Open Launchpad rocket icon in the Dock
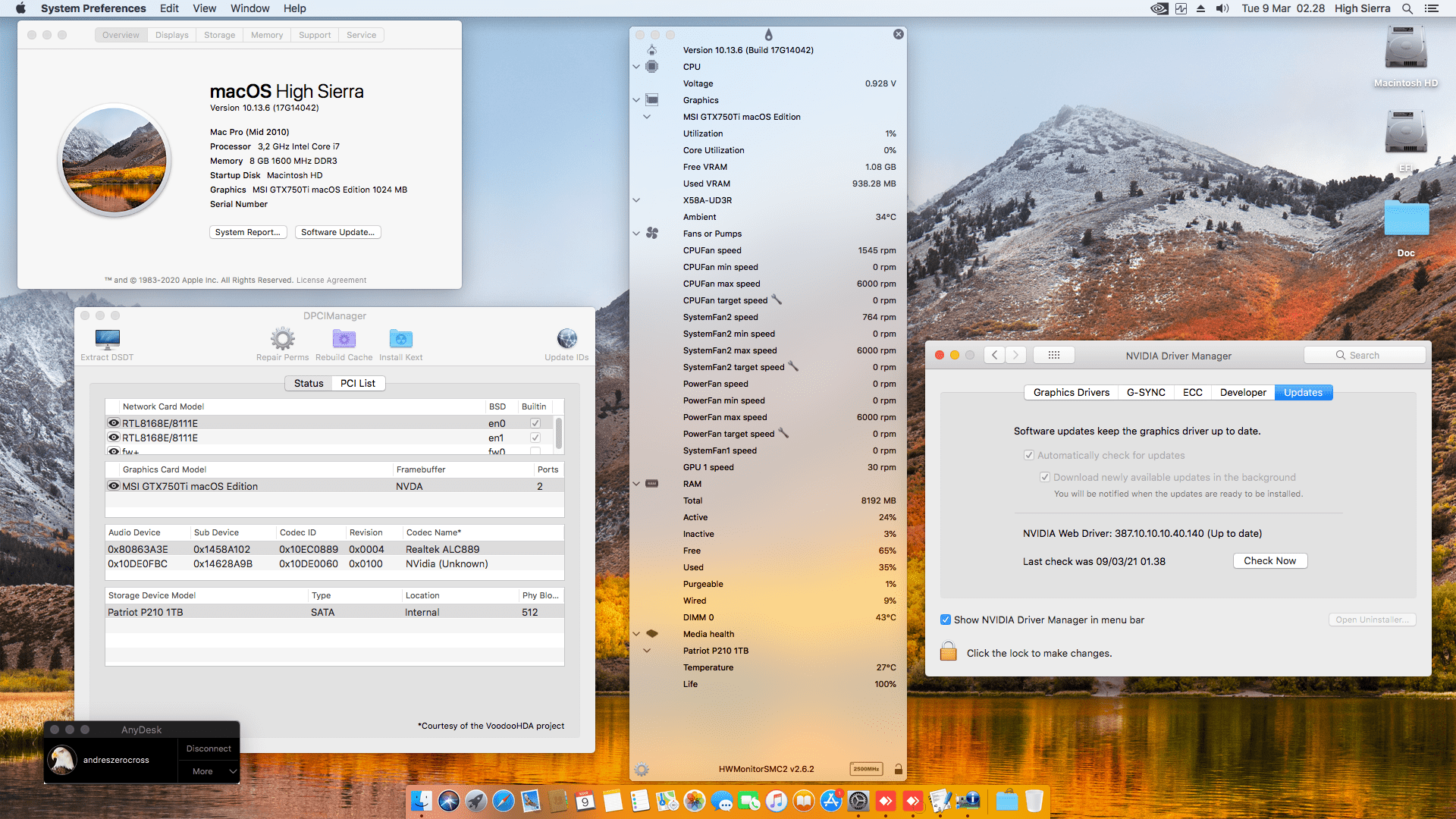Viewport: 1456px width, 819px height. (x=475, y=801)
